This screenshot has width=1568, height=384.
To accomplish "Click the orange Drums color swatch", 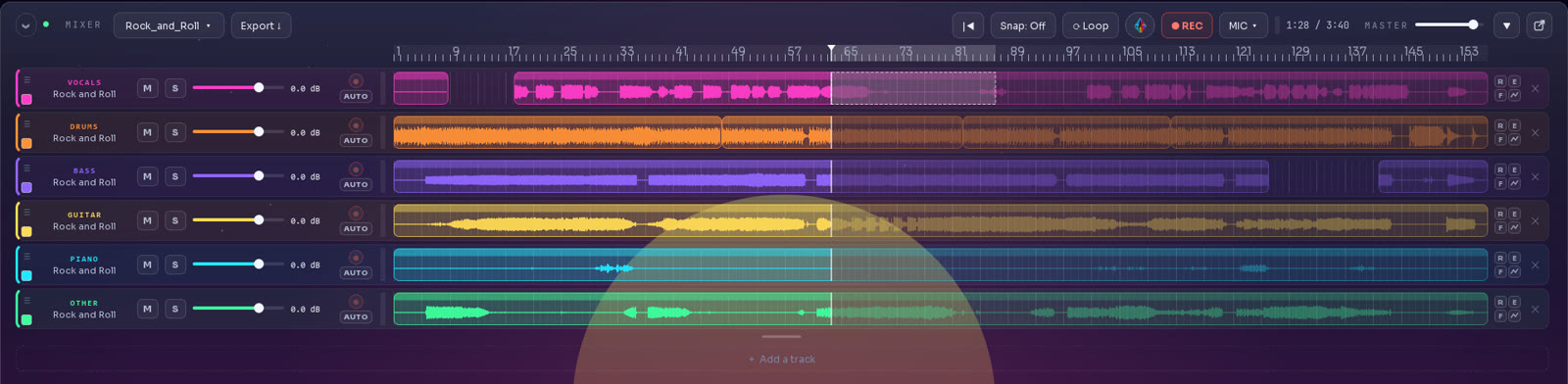I will pos(26,143).
